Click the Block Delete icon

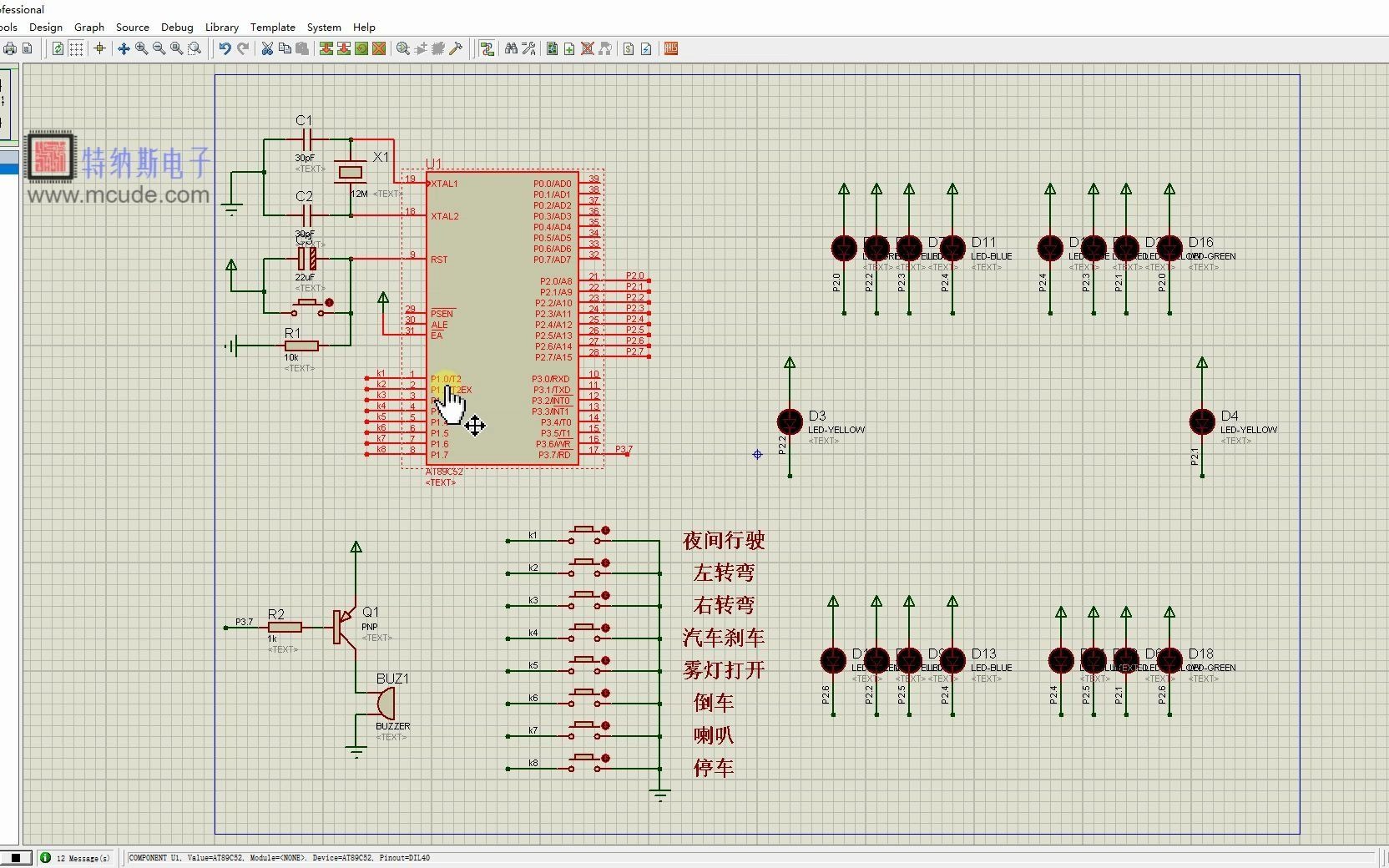tap(379, 48)
